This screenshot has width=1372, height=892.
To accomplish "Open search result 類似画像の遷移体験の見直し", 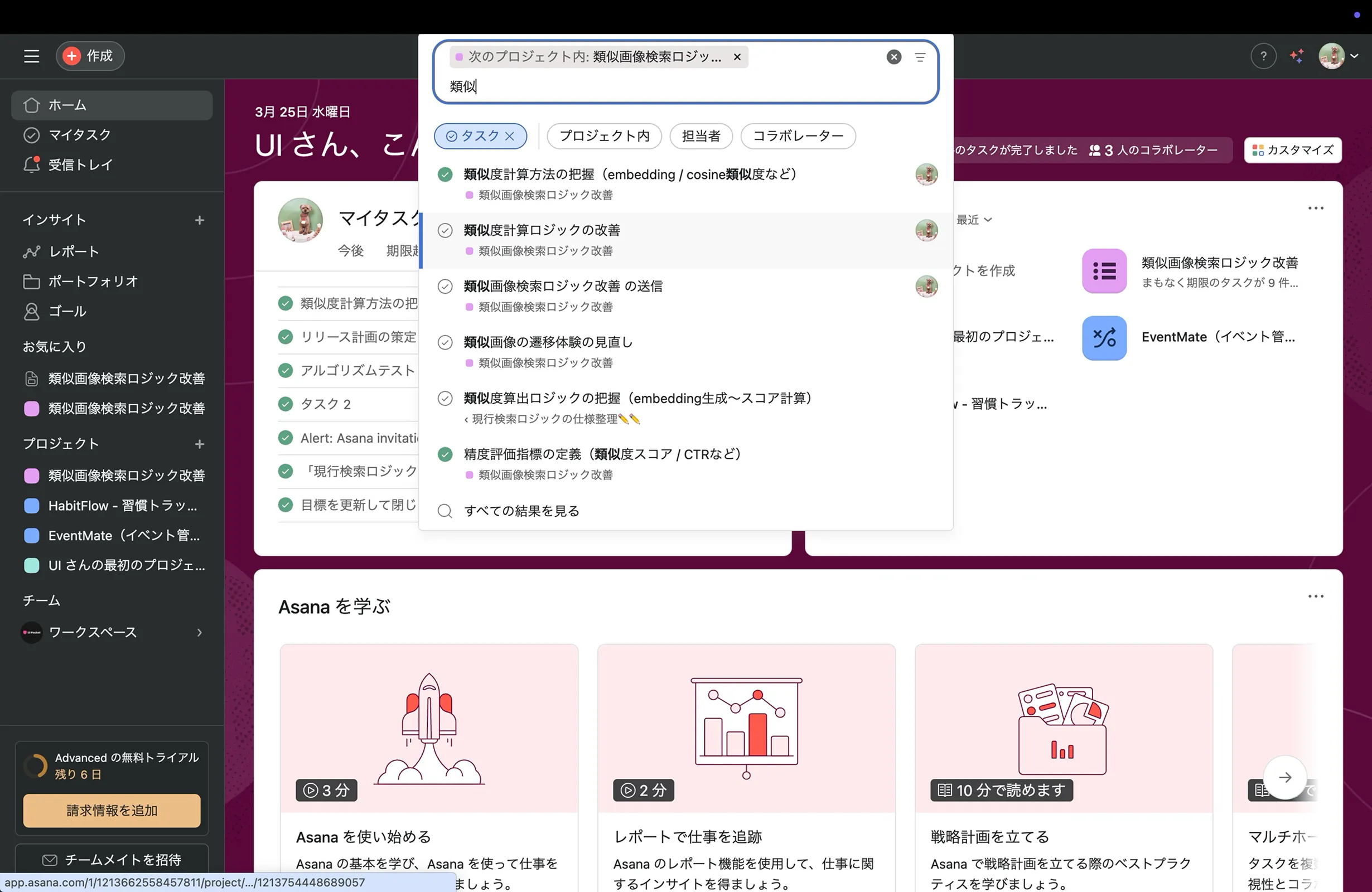I will [x=686, y=352].
